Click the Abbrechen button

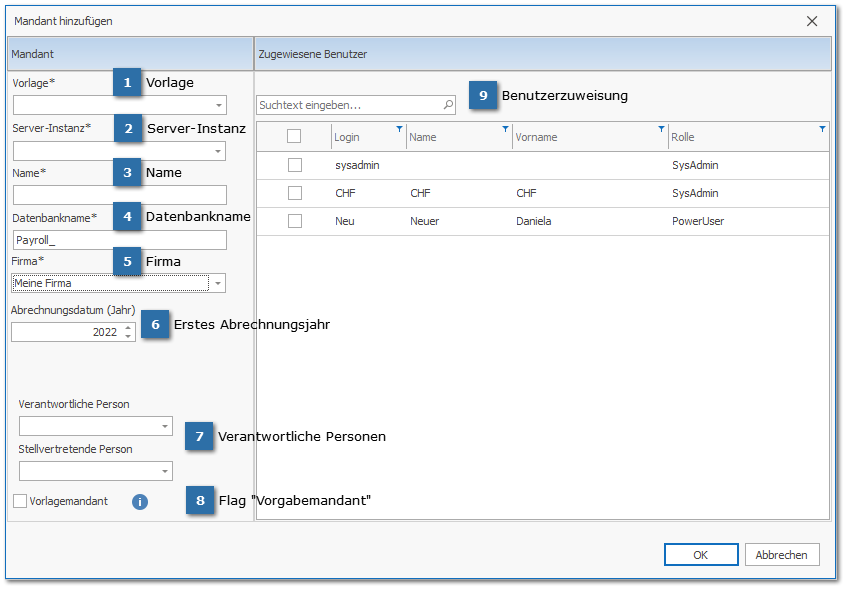point(782,555)
